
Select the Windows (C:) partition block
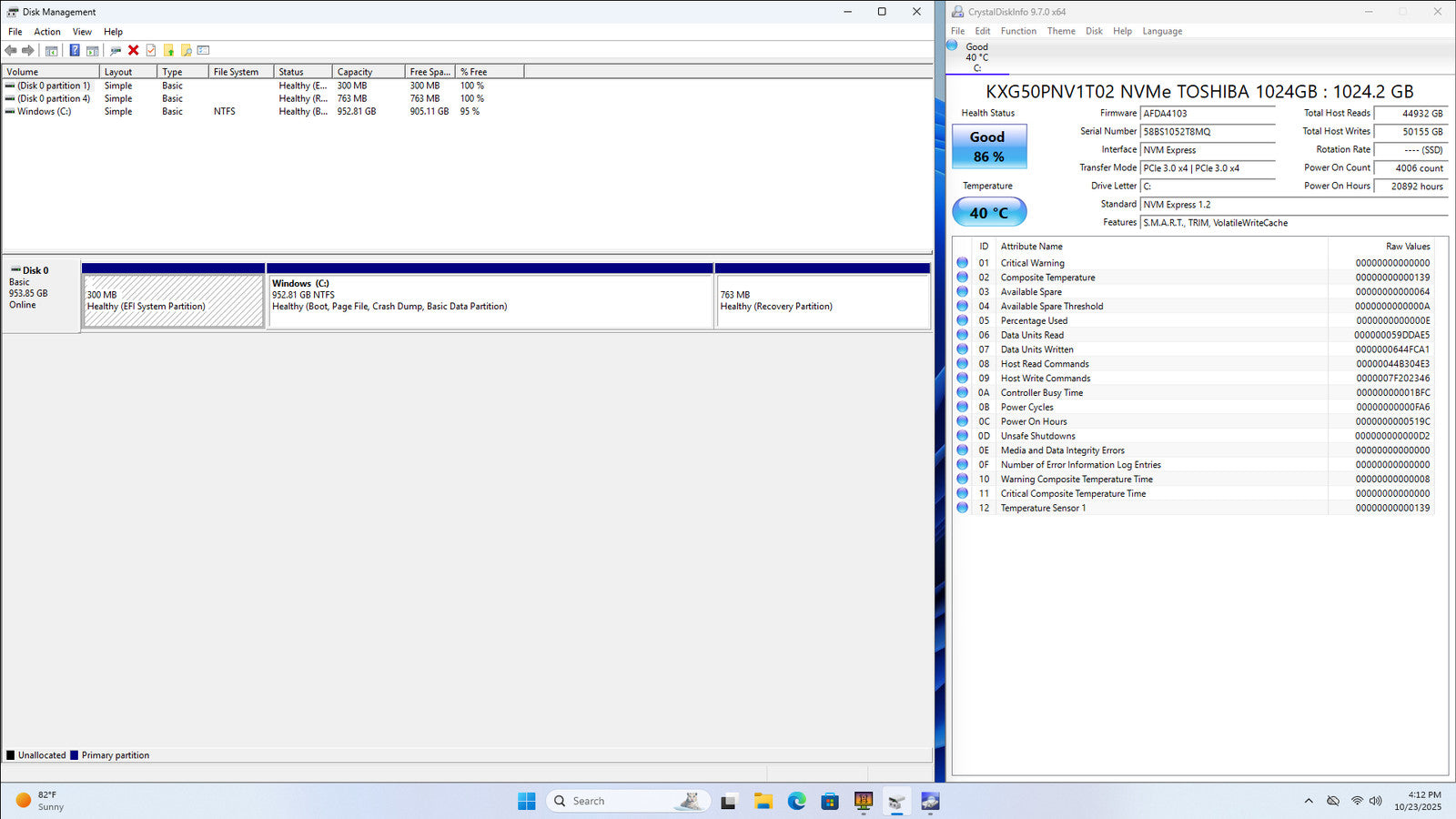tap(490, 300)
